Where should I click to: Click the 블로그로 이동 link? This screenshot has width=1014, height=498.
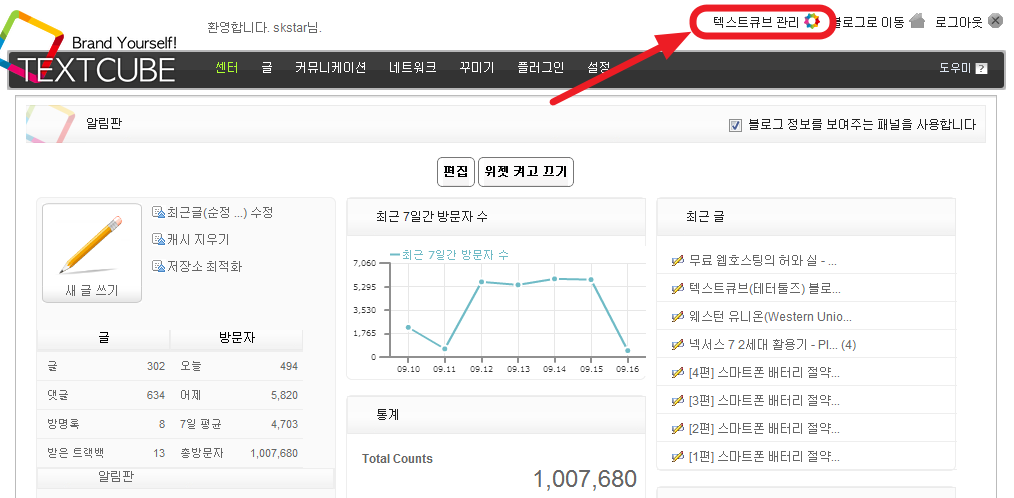tap(868, 22)
